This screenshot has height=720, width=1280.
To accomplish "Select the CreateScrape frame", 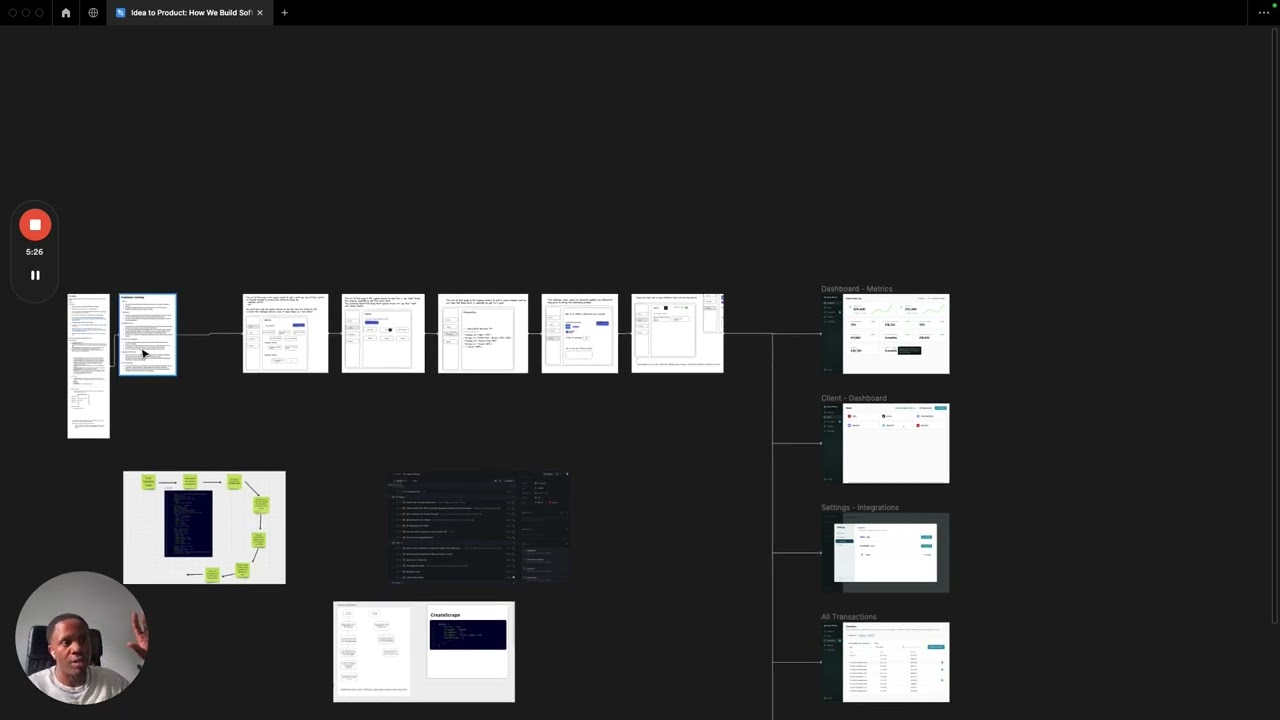I will click(x=424, y=652).
